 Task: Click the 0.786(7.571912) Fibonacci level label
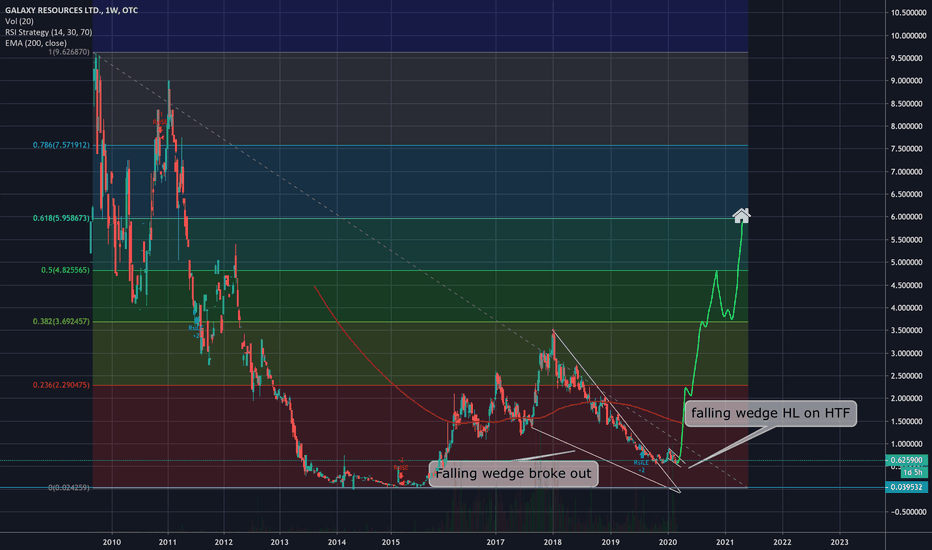[x=61, y=145]
